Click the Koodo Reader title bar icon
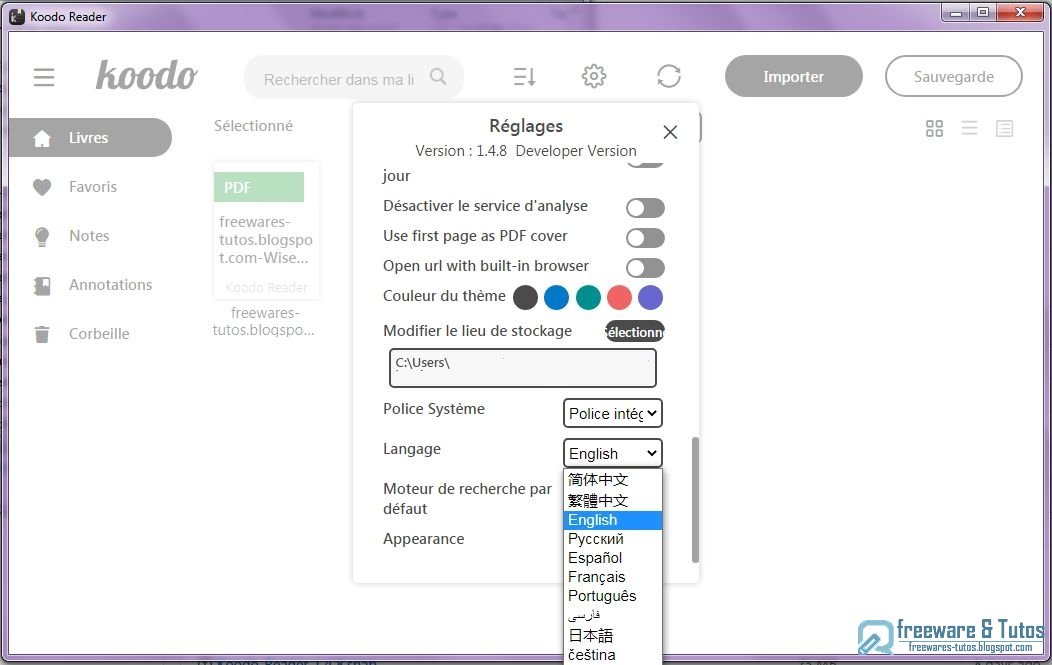Viewport: 1052px width, 665px height. click(x=17, y=16)
